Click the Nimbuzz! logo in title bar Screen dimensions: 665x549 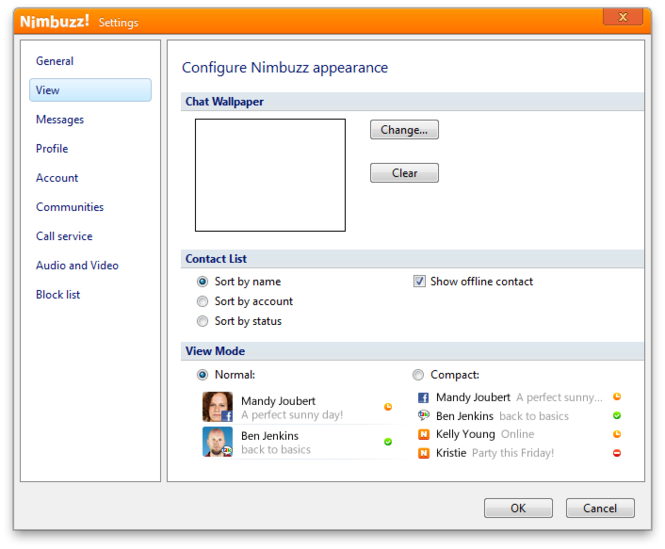pos(55,21)
